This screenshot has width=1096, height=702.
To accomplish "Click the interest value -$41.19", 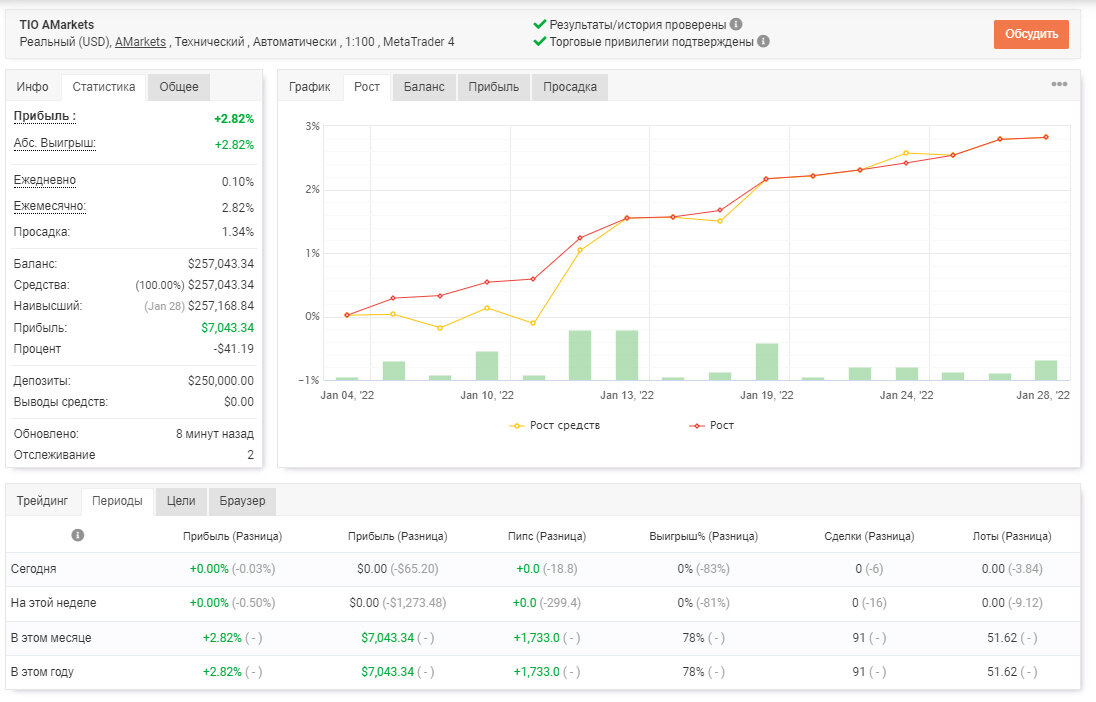I will pyautogui.click(x=234, y=348).
